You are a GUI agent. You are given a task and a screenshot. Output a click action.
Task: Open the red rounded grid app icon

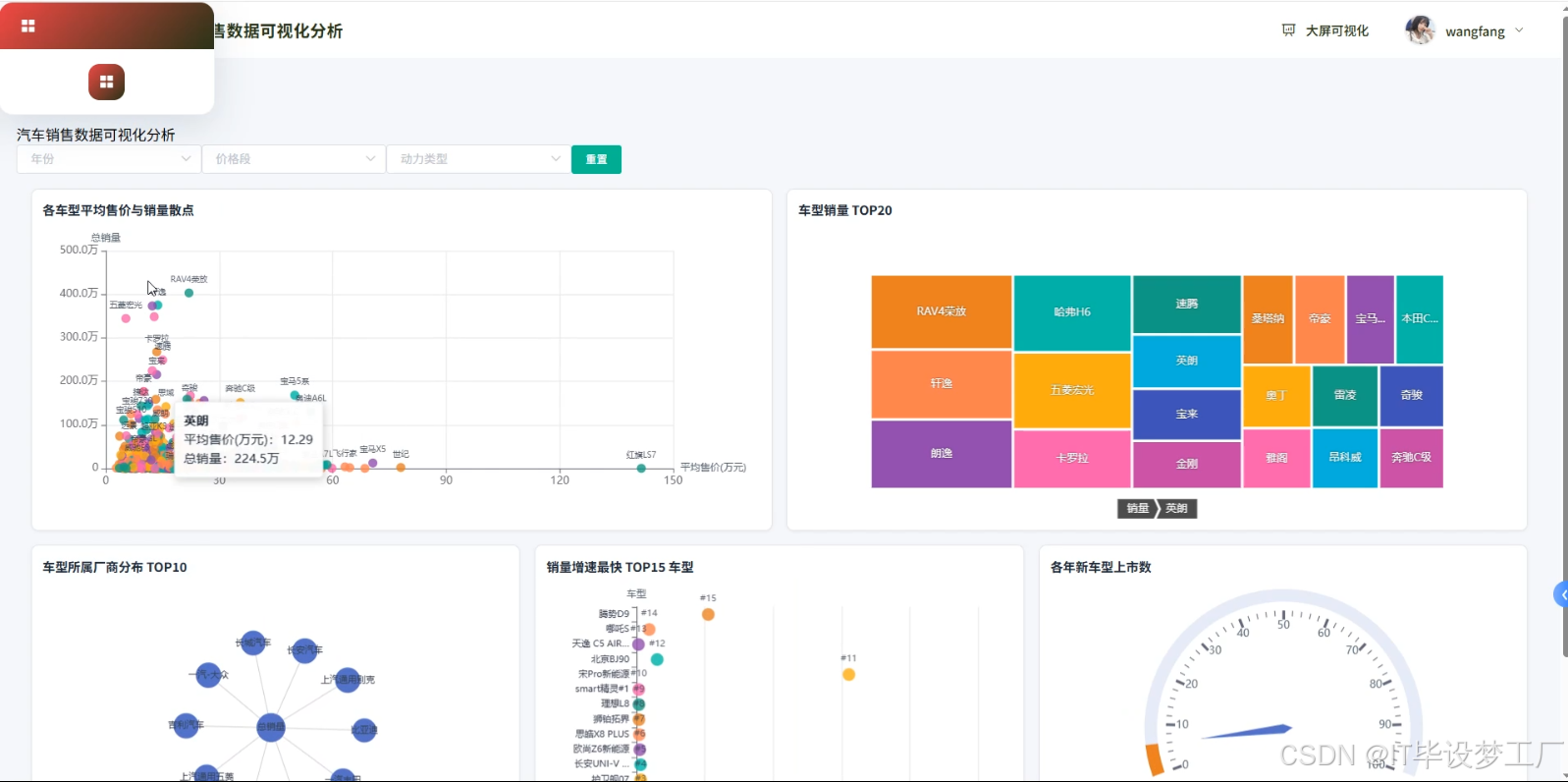106,82
